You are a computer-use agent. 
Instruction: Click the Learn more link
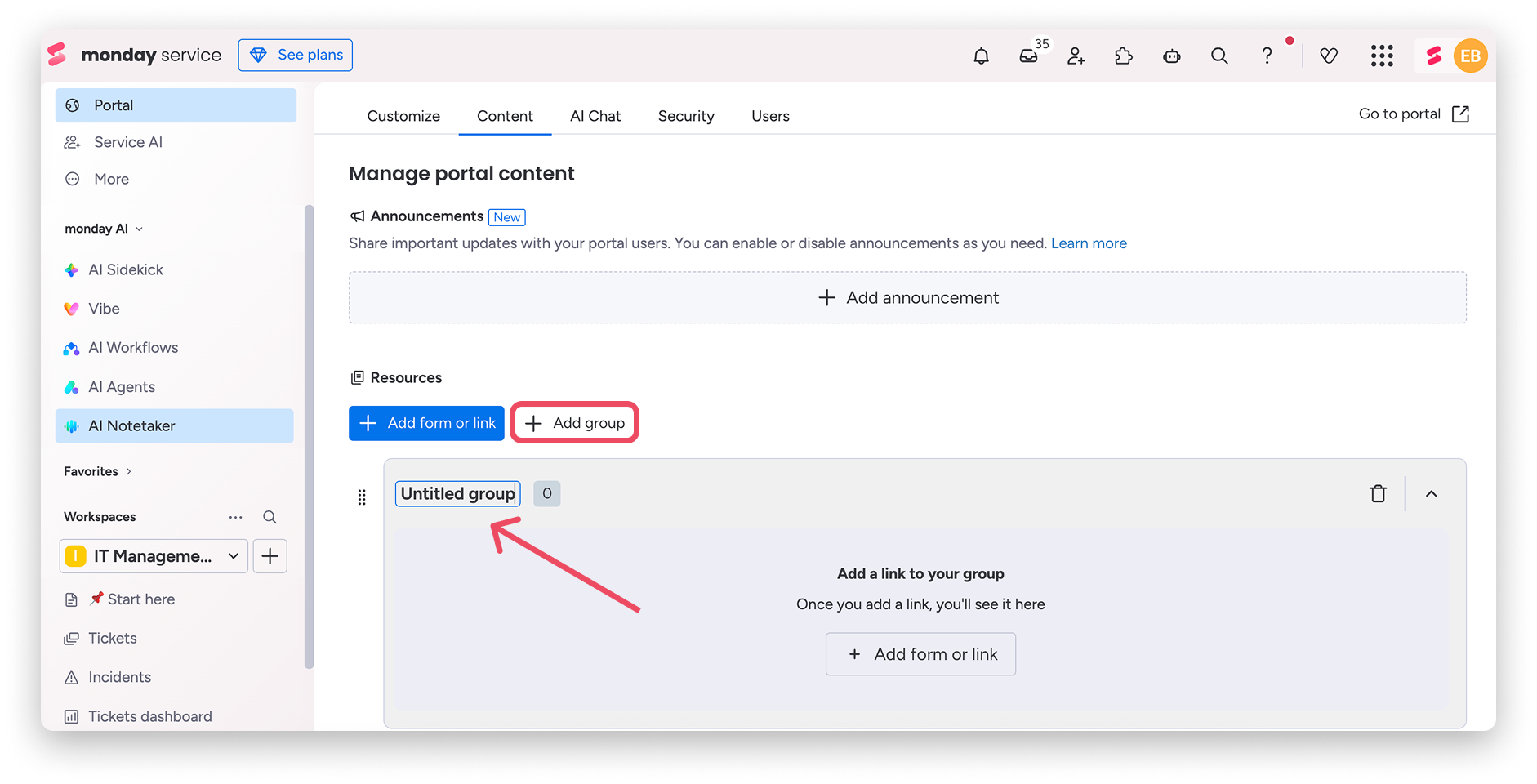point(1089,243)
